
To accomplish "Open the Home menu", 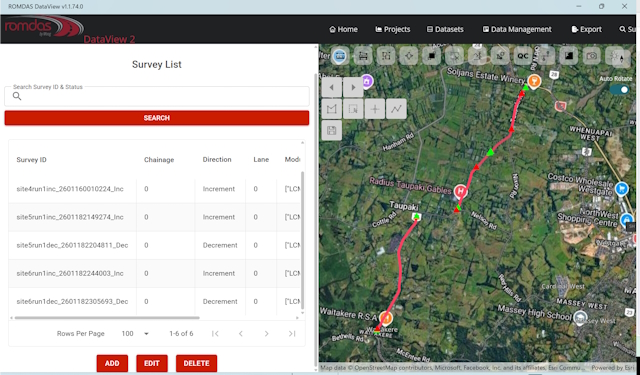I will coord(343,29).
